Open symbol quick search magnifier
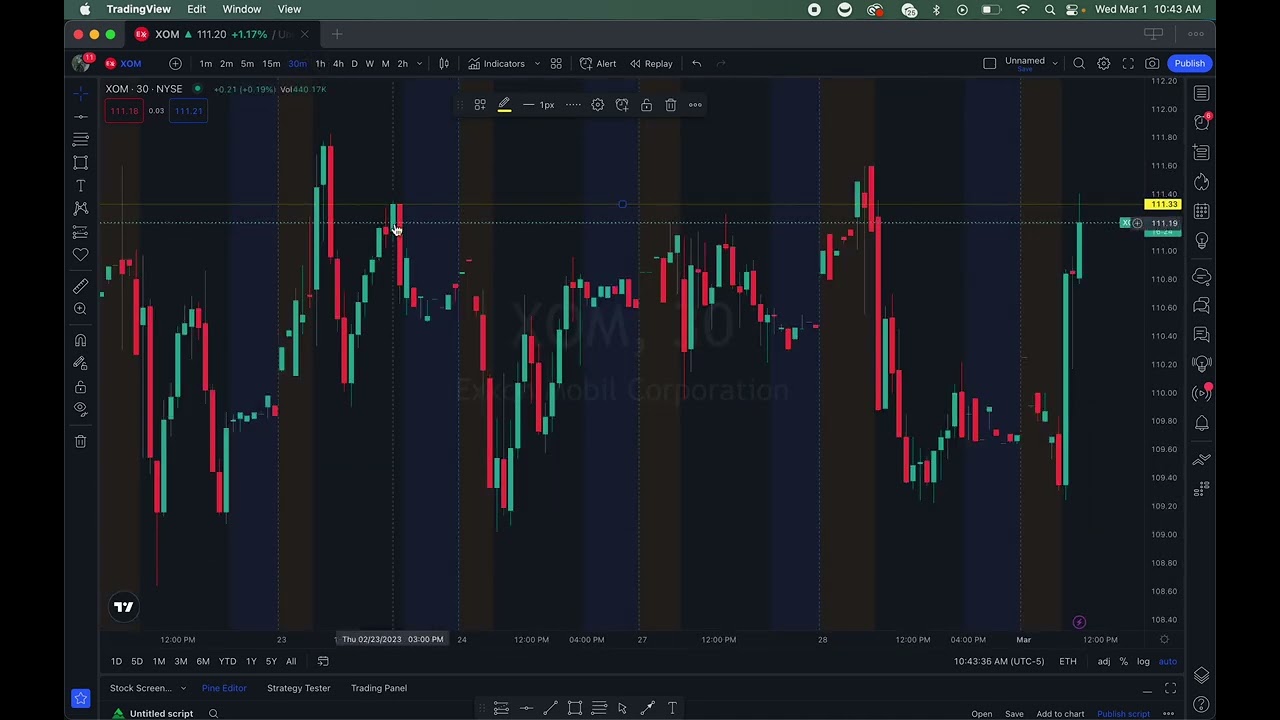1280x720 pixels. pos(1079,64)
